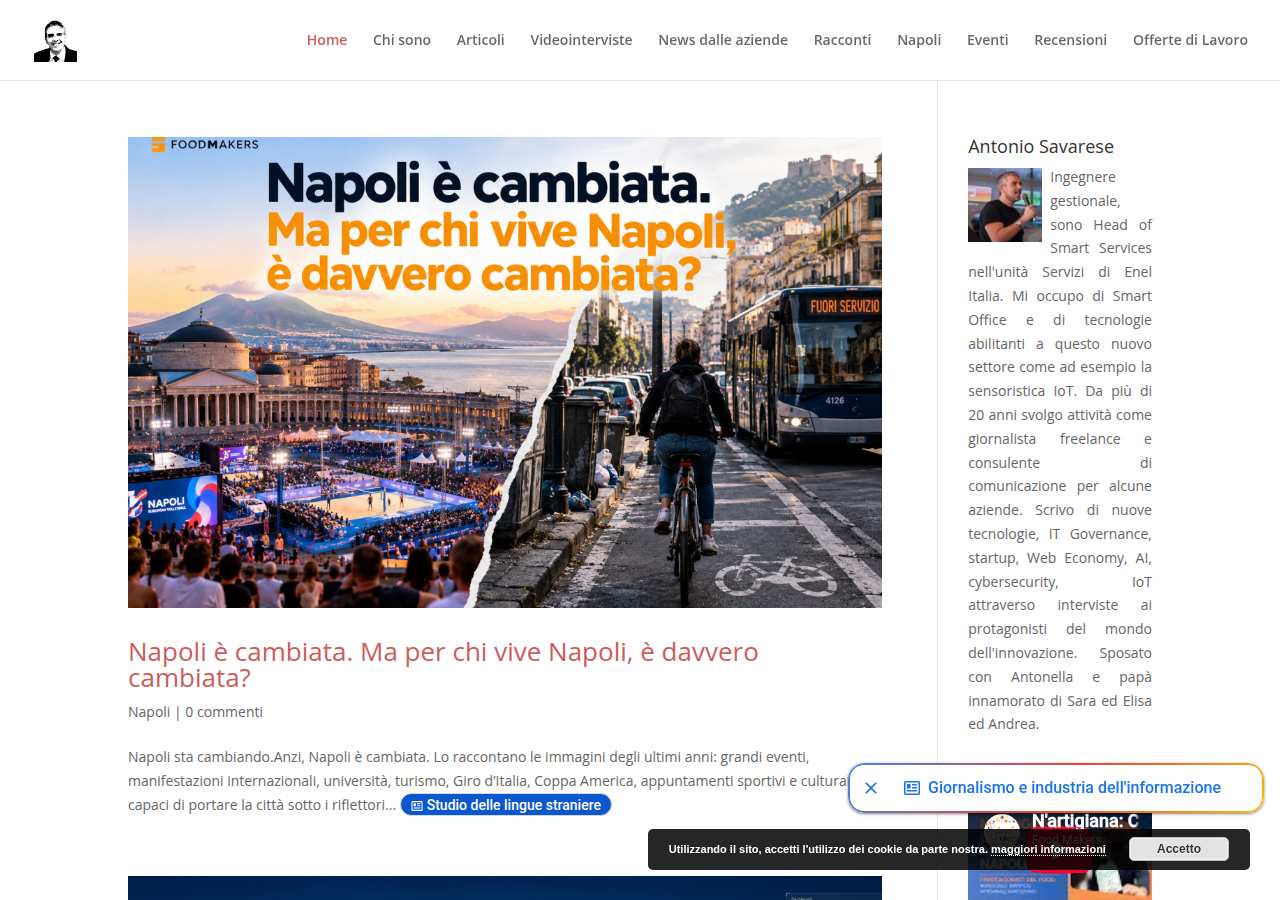Click newspaper icon in Giornalismo popup
The height and width of the screenshot is (900, 1280).
coord(912,788)
